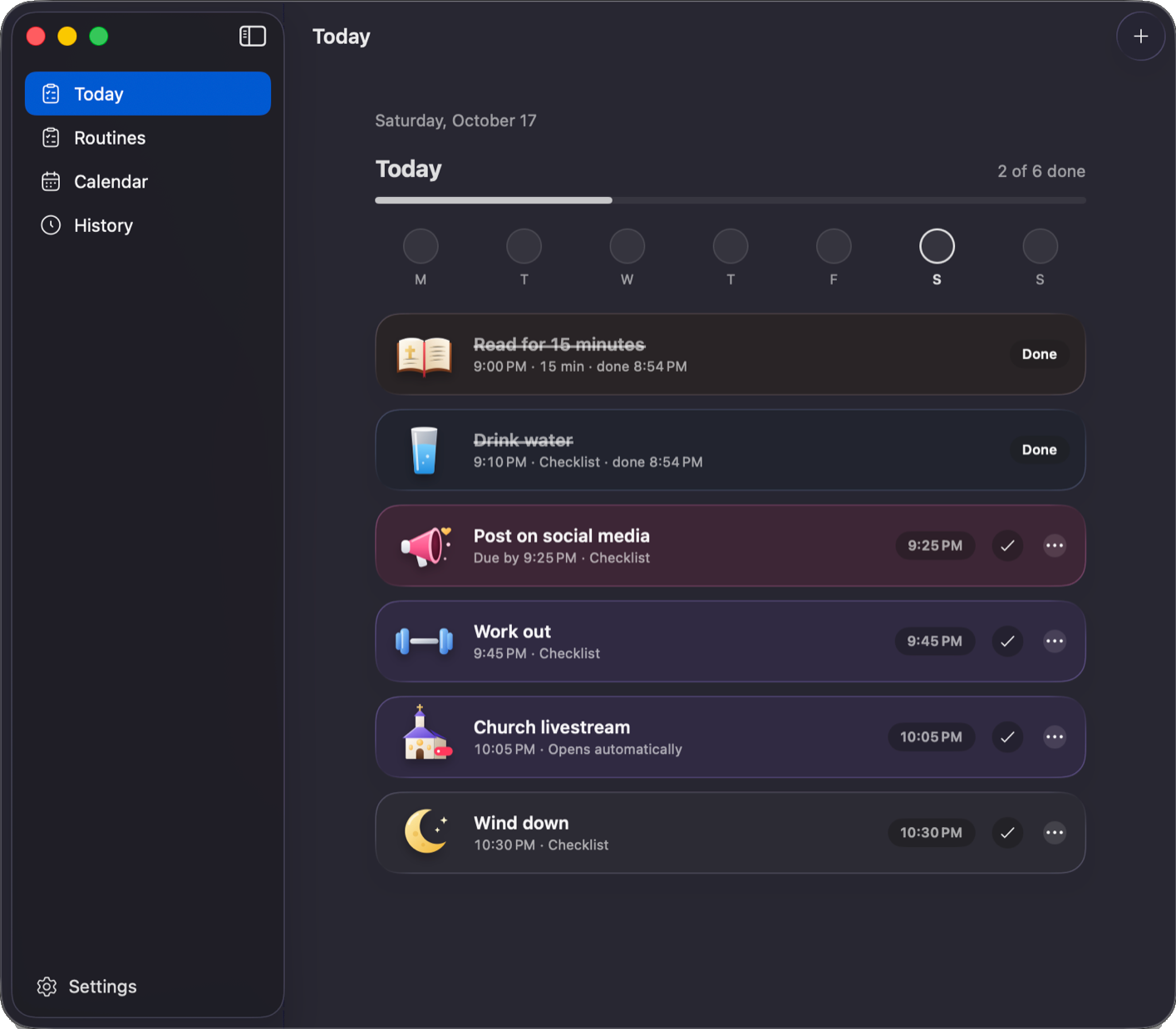Undo Done on Read for 15 minutes
The image size is (1176, 1029).
pos(1039,354)
